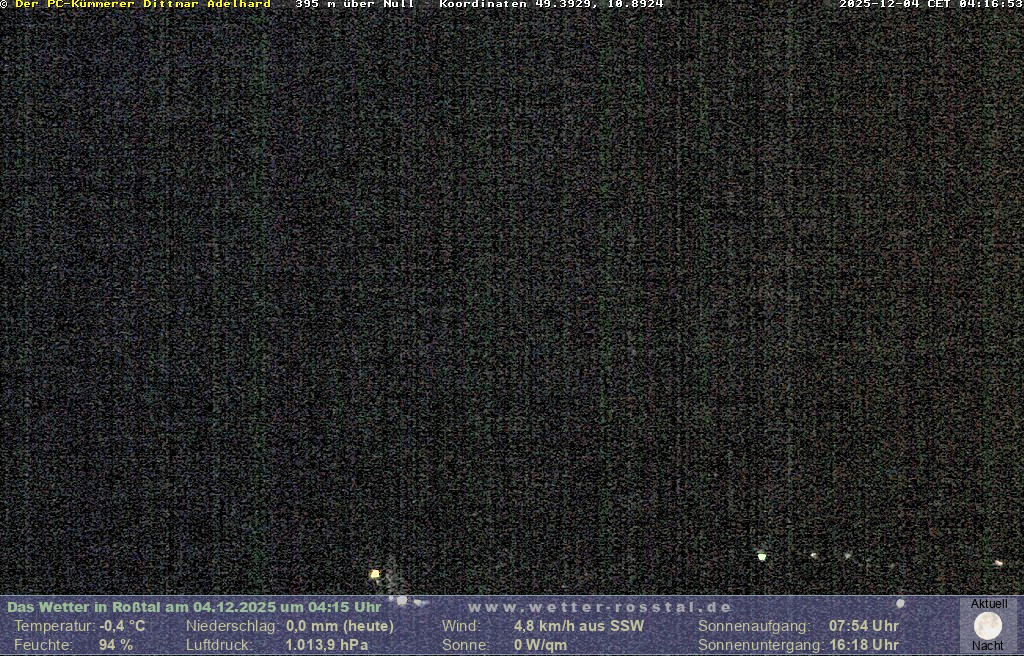Click the Wind value 4,8 km/h aus SSW
The height and width of the screenshot is (656, 1024).
point(579,626)
